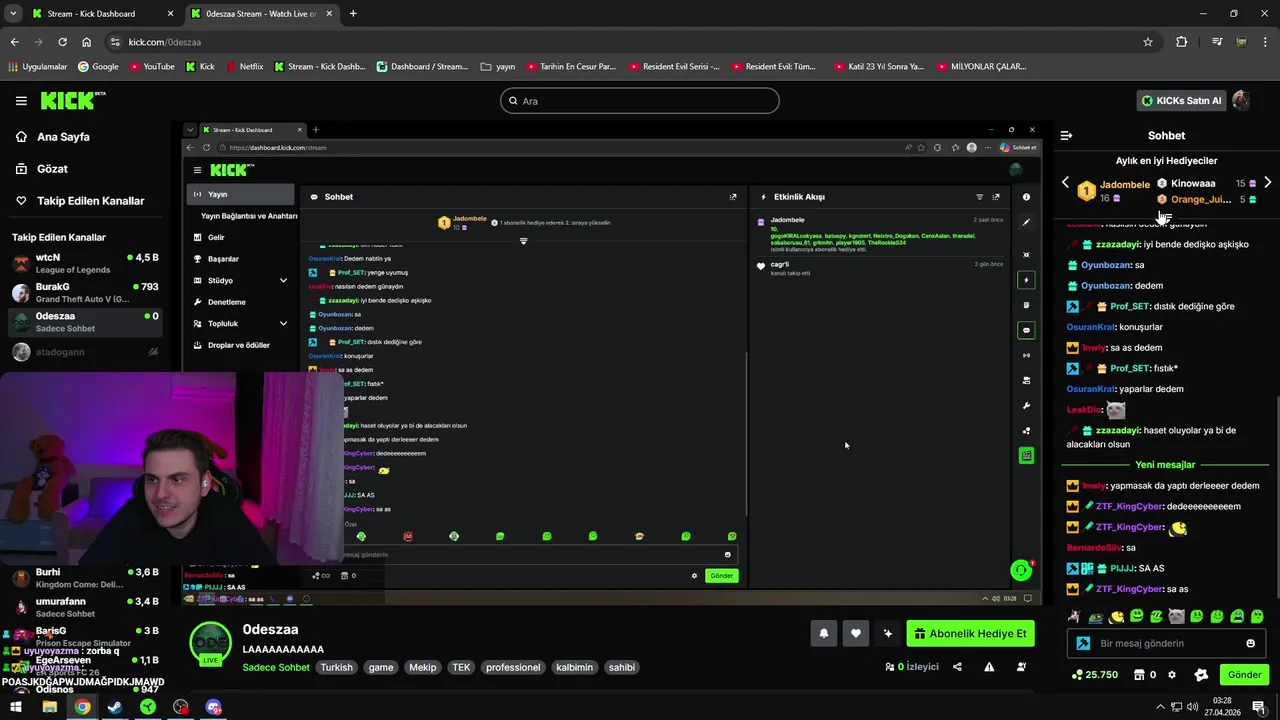This screenshot has width=1280, height=720.
Task: Insert the grey cat emote
Action: [1176, 616]
